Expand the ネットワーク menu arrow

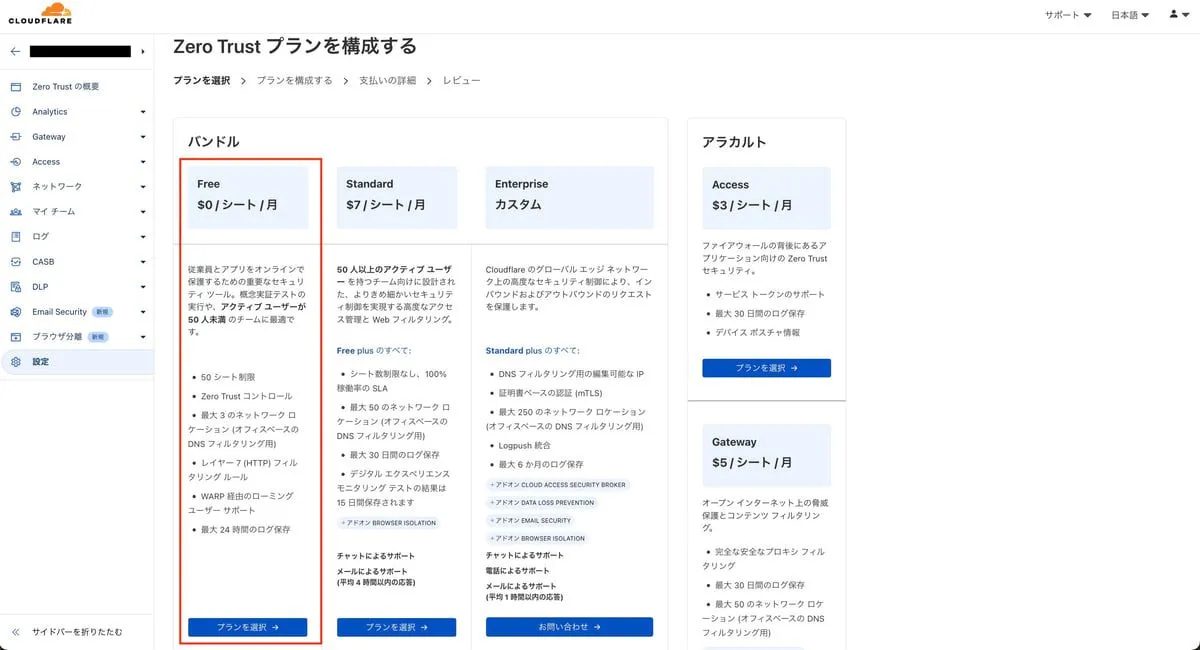click(x=143, y=187)
